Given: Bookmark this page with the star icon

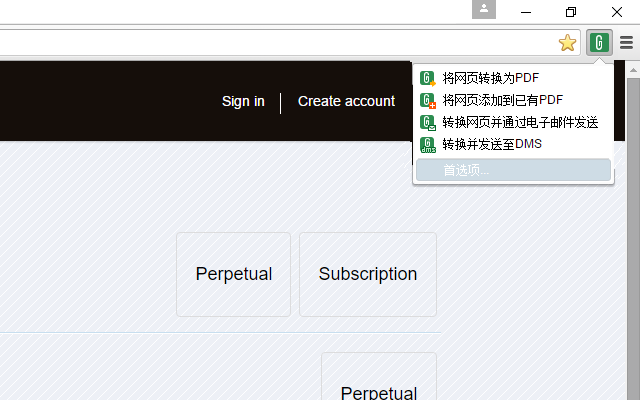Looking at the screenshot, I should coord(567,42).
